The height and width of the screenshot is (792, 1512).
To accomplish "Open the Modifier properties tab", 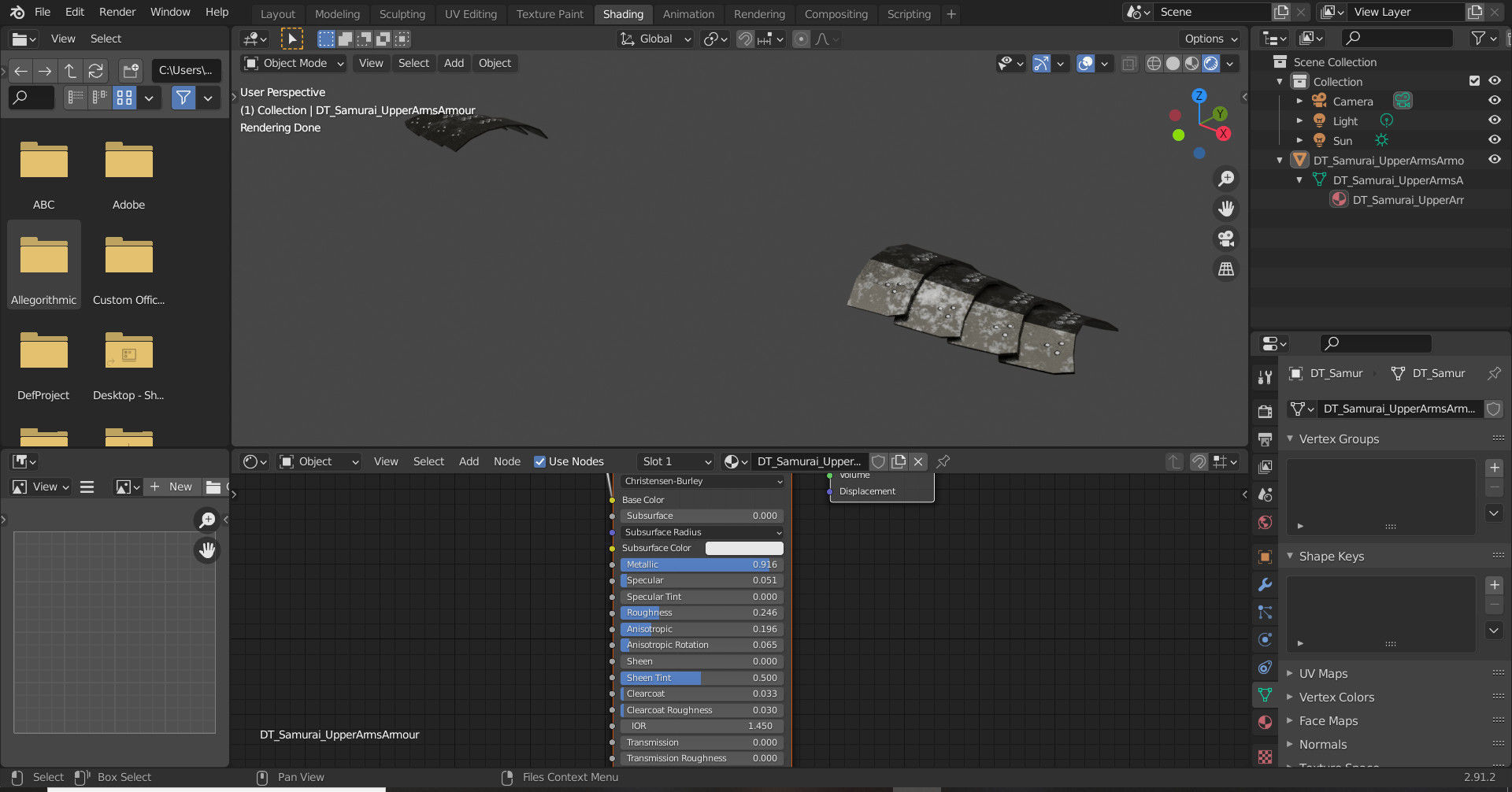I will [1265, 585].
